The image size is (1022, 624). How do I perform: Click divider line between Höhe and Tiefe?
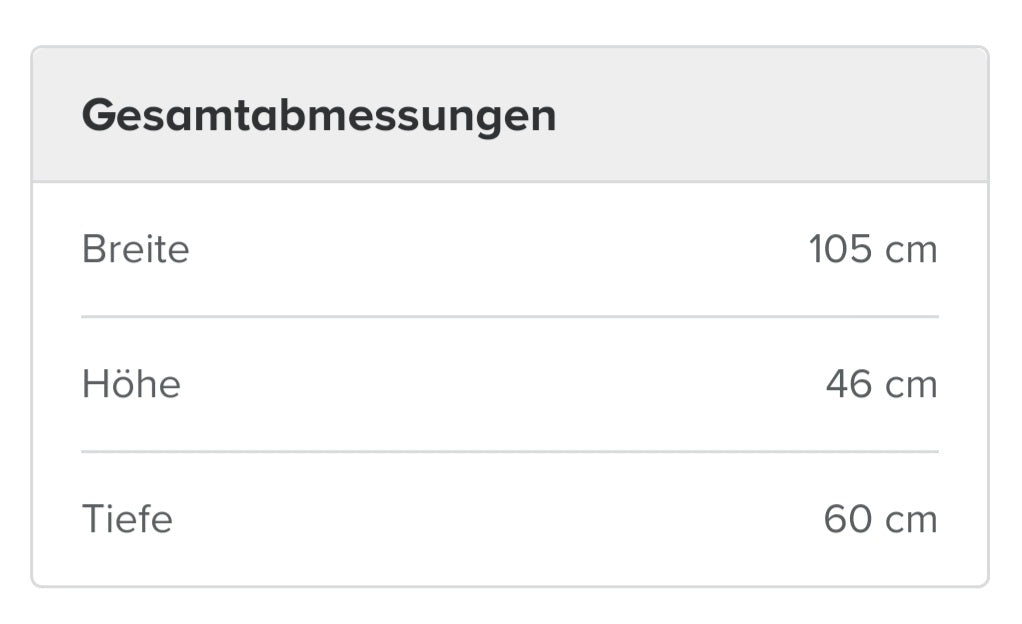(510, 451)
